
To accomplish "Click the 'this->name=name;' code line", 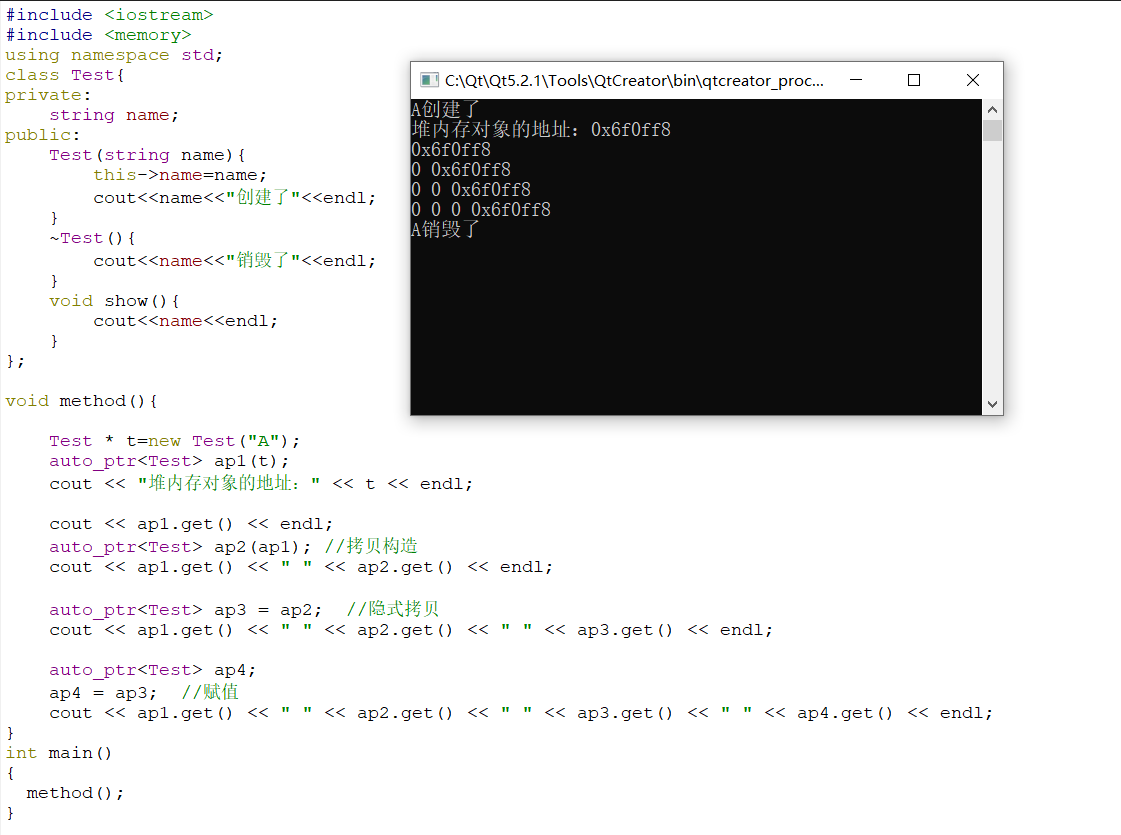I will 180,175.
